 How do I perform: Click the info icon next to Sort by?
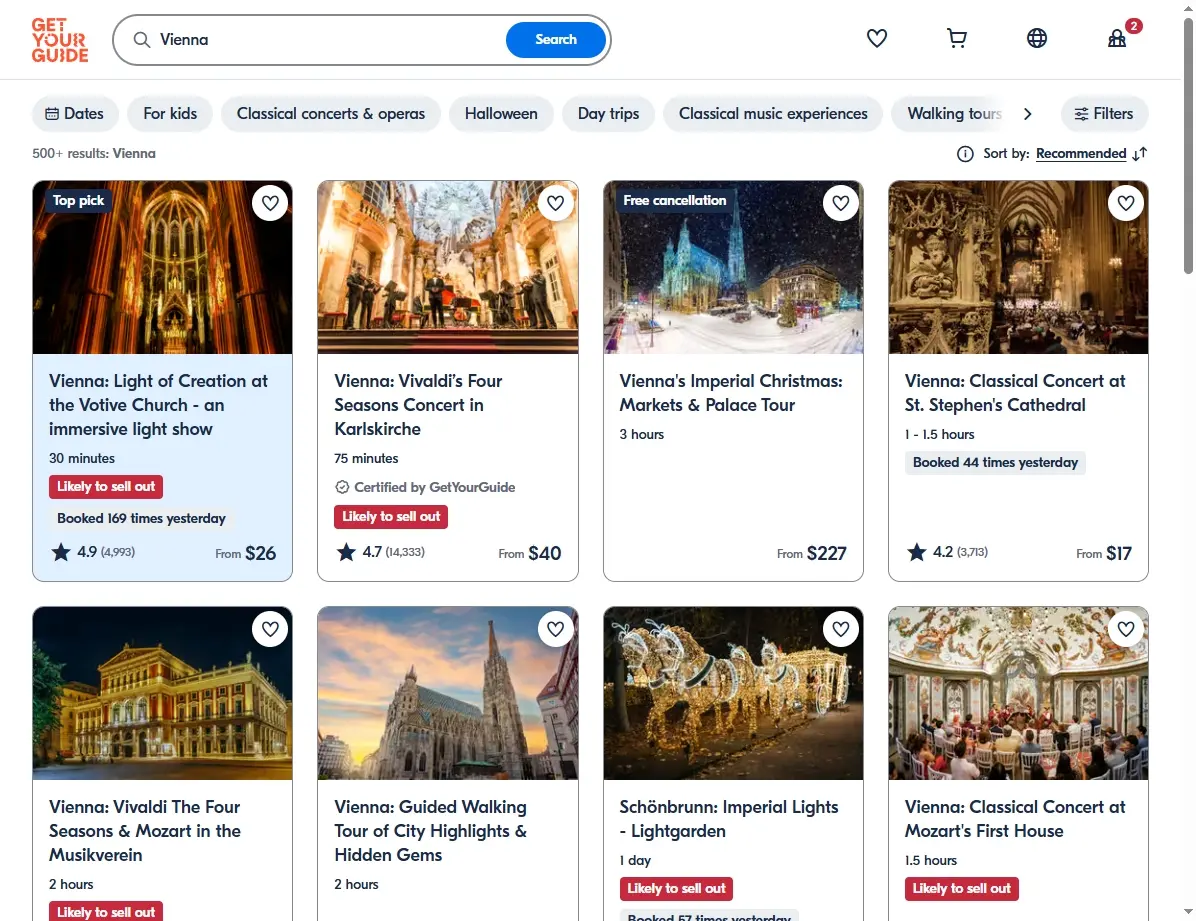(965, 154)
